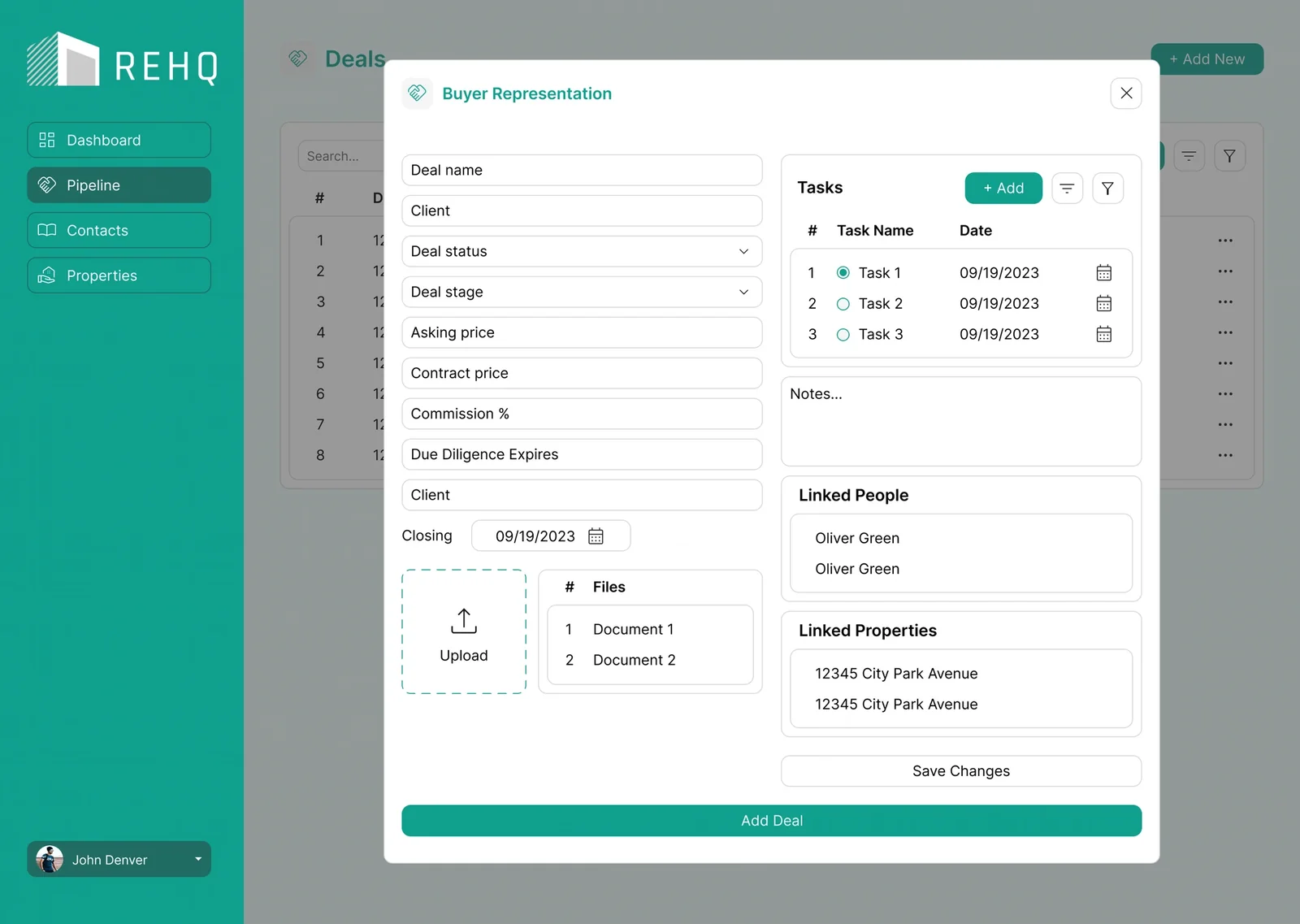Open more options for deal row 8
Viewport: 1300px width, 924px height.
click(x=1225, y=455)
